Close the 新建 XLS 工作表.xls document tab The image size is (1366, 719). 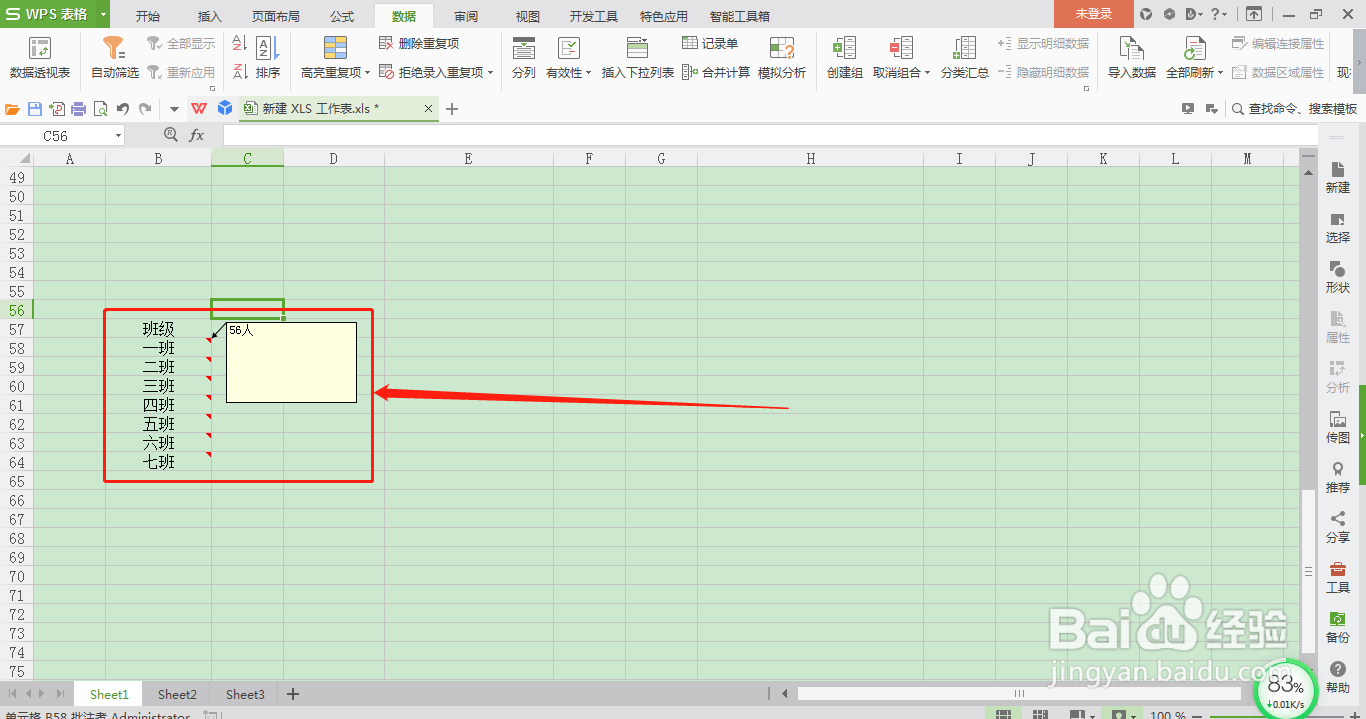428,109
